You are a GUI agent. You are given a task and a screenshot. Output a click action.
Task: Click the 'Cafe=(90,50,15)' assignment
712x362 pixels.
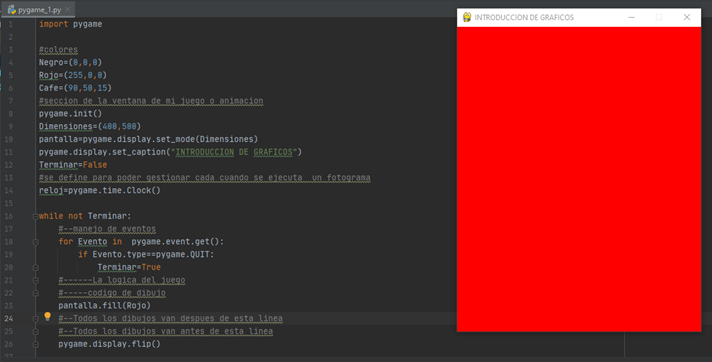(75, 88)
